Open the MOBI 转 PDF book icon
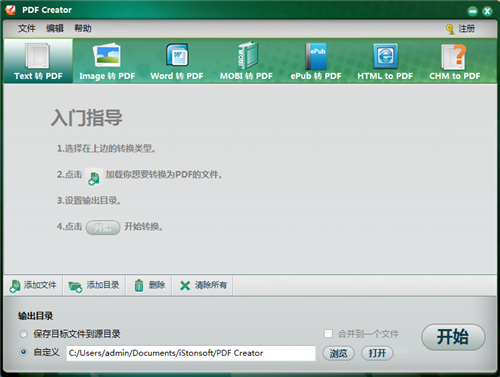This screenshot has height=377, width=500. (x=247, y=55)
